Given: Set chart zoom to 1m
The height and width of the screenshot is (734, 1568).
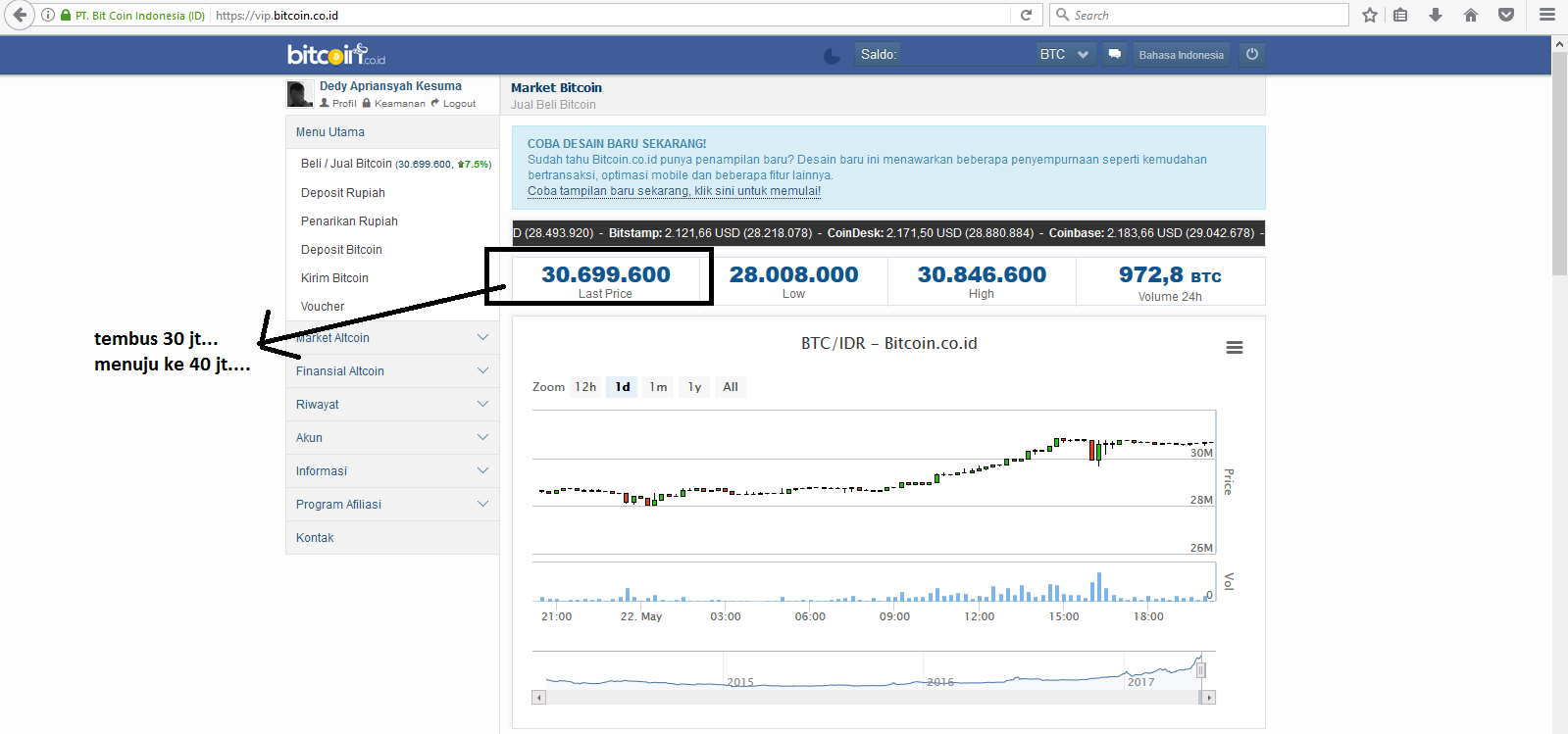Looking at the screenshot, I should click(658, 387).
